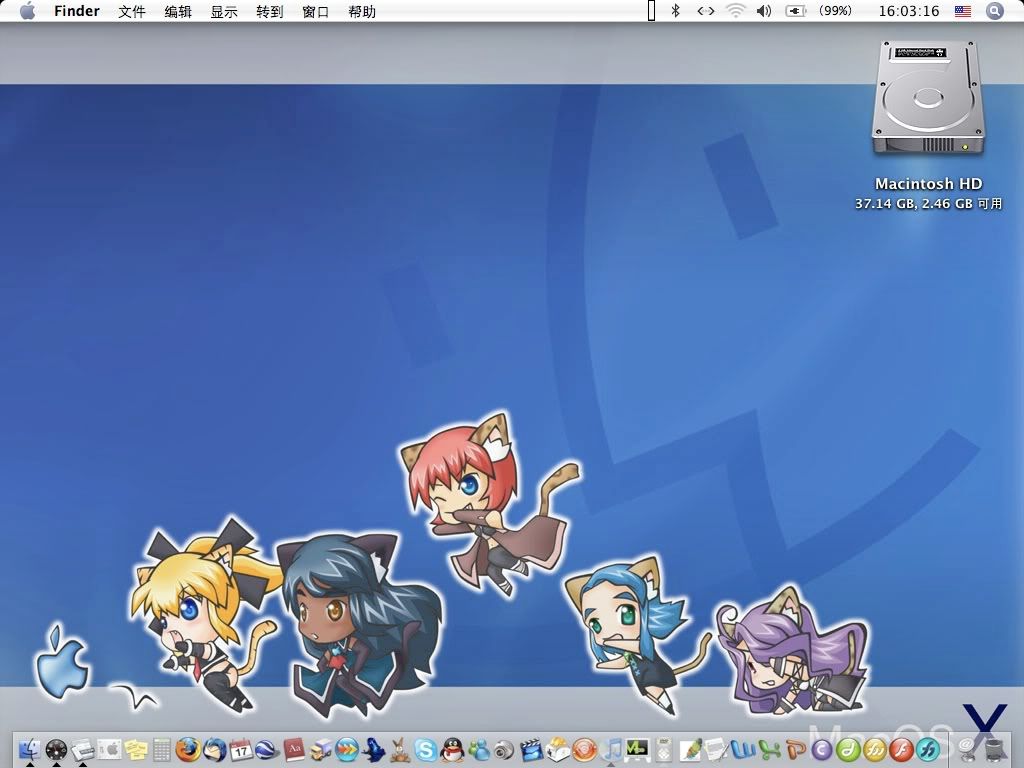Launch Calculator from the Dock
This screenshot has height=768, width=1024.
161,749
